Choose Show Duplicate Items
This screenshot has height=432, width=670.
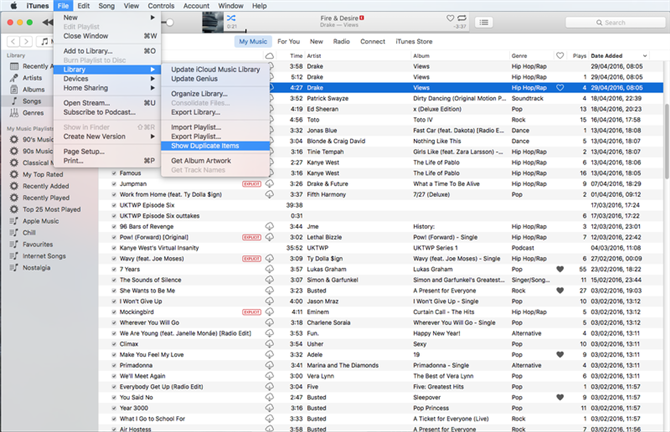click(215, 146)
